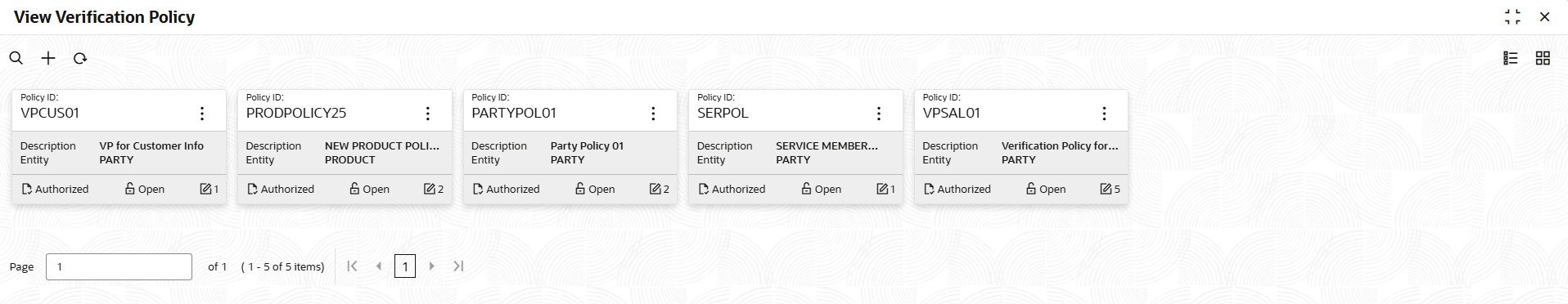This screenshot has width=1568, height=304.
Task: Collapse the View Verification Policy window
Action: (x=1512, y=17)
